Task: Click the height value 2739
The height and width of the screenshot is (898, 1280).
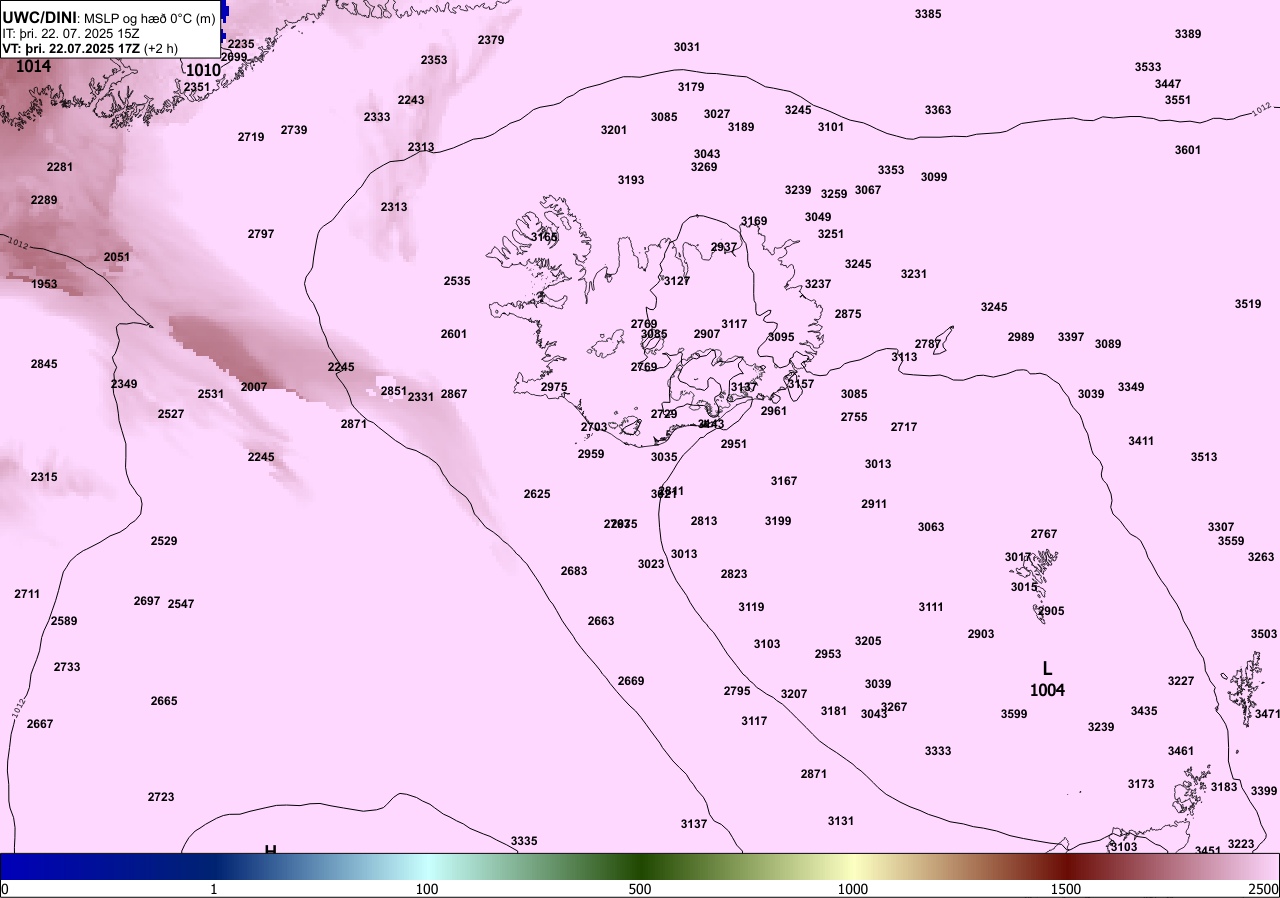Action: pyautogui.click(x=294, y=130)
